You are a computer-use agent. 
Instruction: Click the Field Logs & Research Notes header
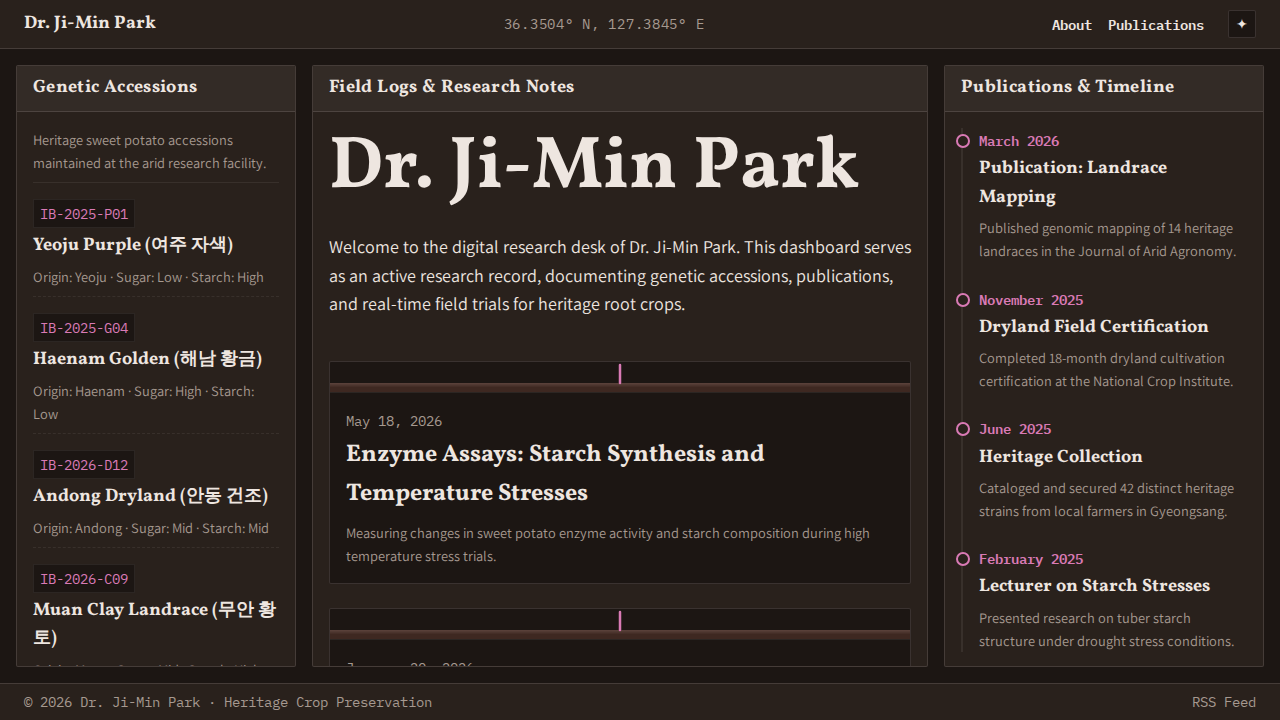click(620, 88)
